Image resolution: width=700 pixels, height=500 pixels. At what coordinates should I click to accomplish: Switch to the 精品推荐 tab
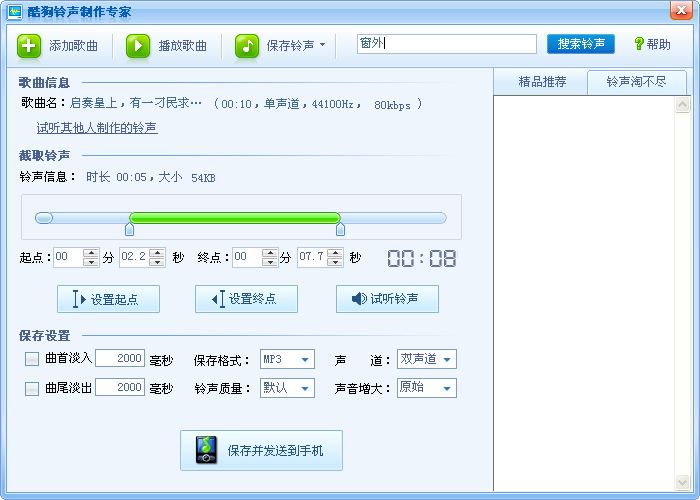(541, 82)
